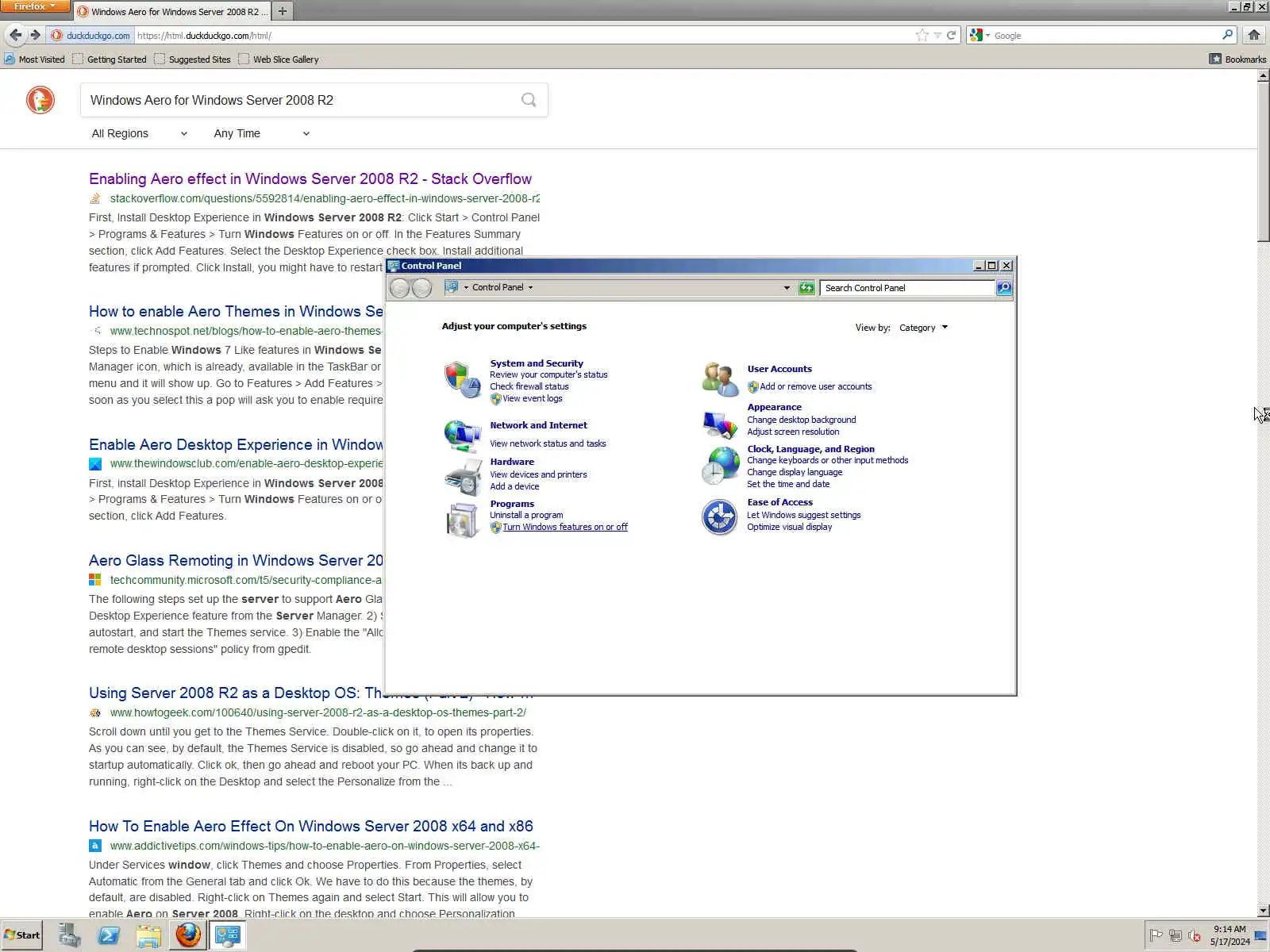Click 'Add or remove user accounts'
Viewport: 1270px width, 952px height.
click(x=816, y=387)
